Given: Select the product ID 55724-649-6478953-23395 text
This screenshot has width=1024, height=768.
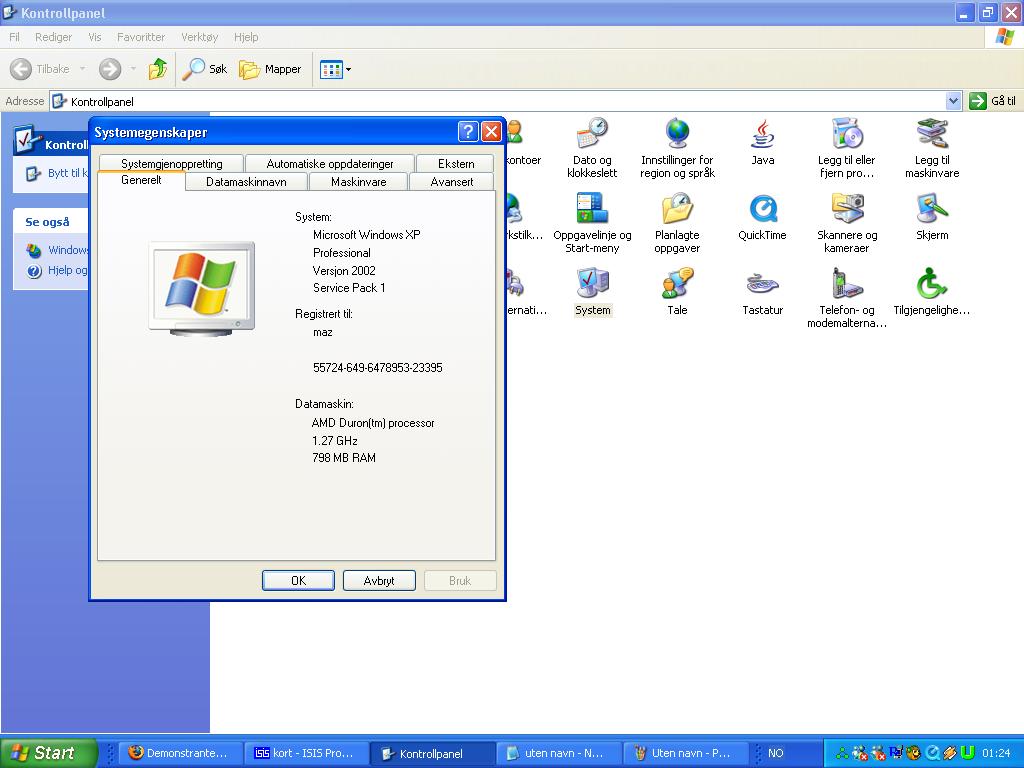Looking at the screenshot, I should [x=377, y=368].
